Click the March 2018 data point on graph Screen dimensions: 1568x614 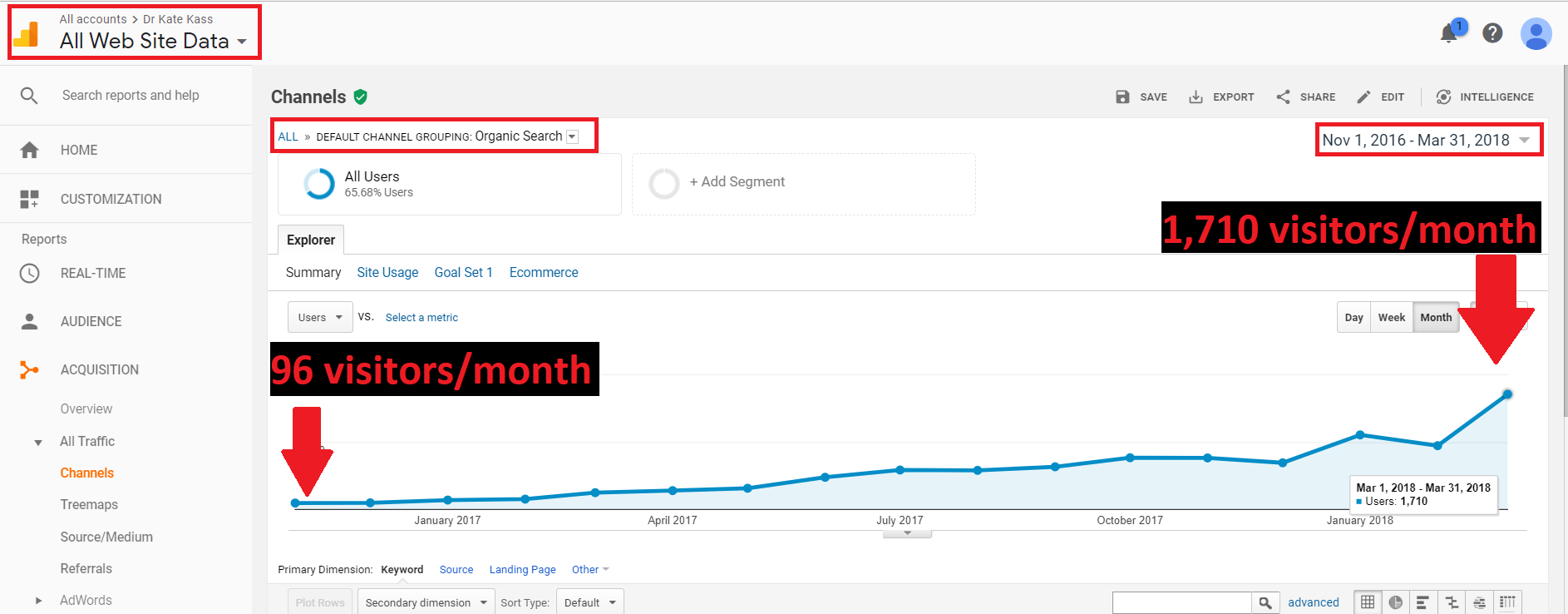pos(1506,394)
